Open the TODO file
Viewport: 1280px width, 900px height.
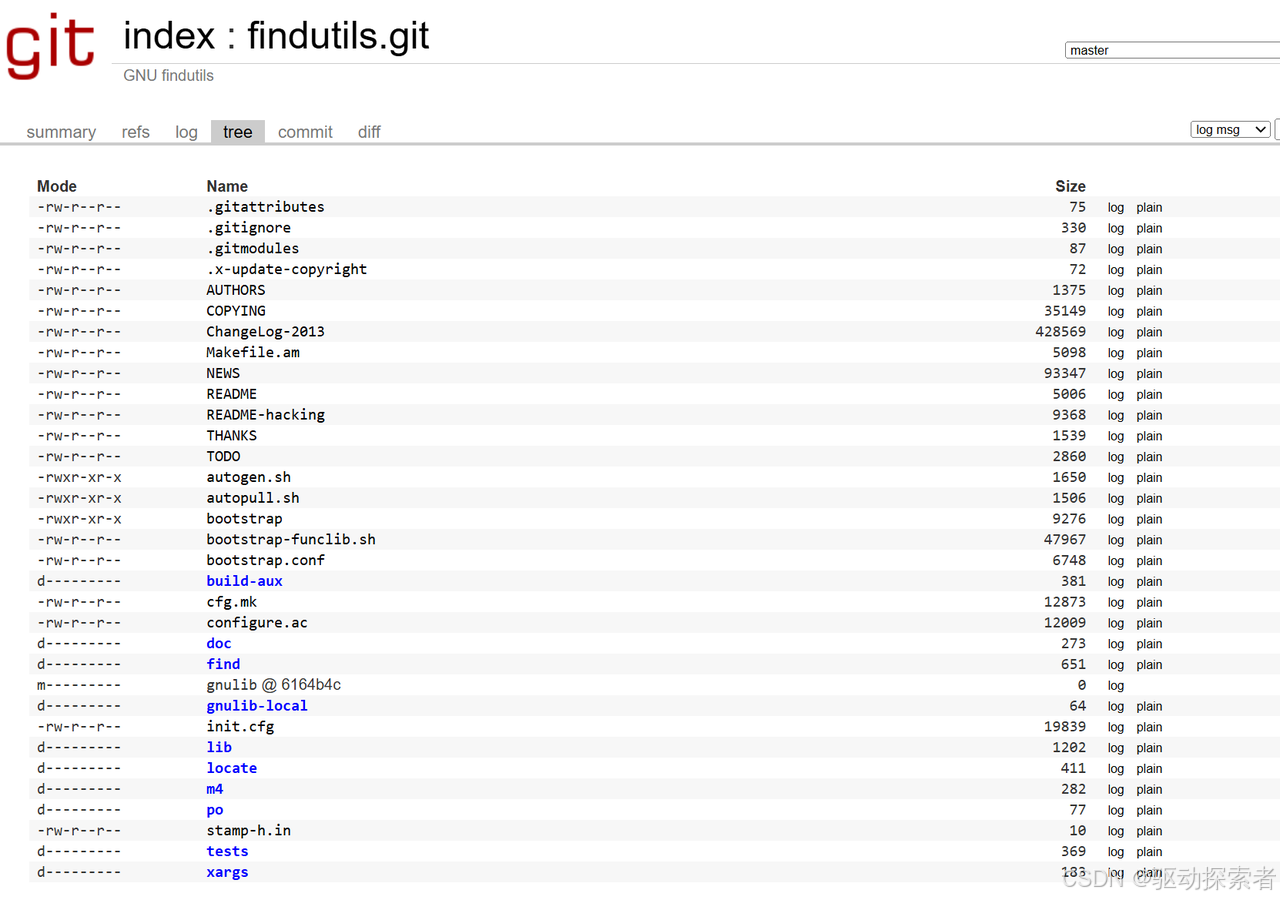(223, 456)
